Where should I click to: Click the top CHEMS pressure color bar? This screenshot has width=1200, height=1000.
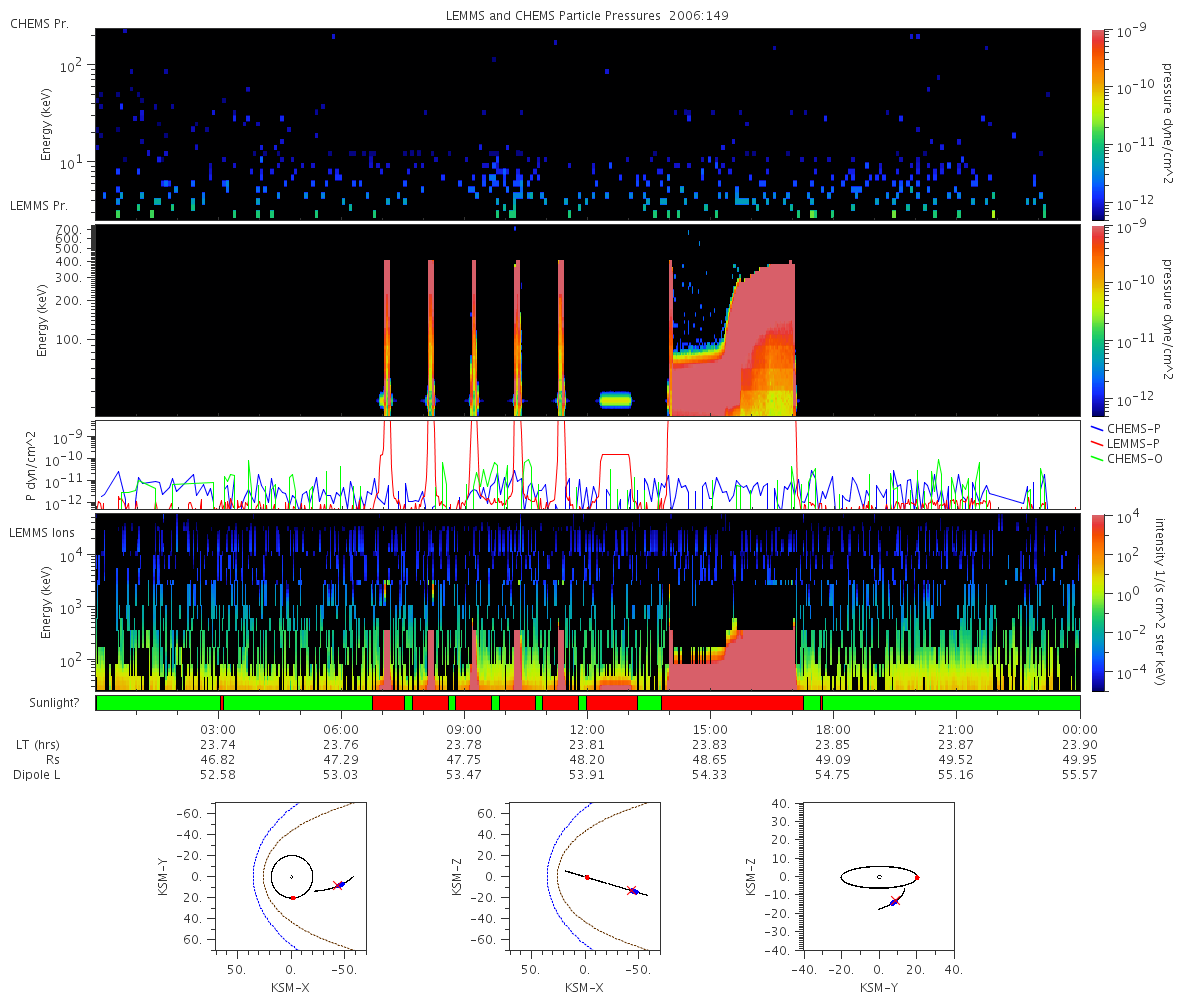(1100, 123)
